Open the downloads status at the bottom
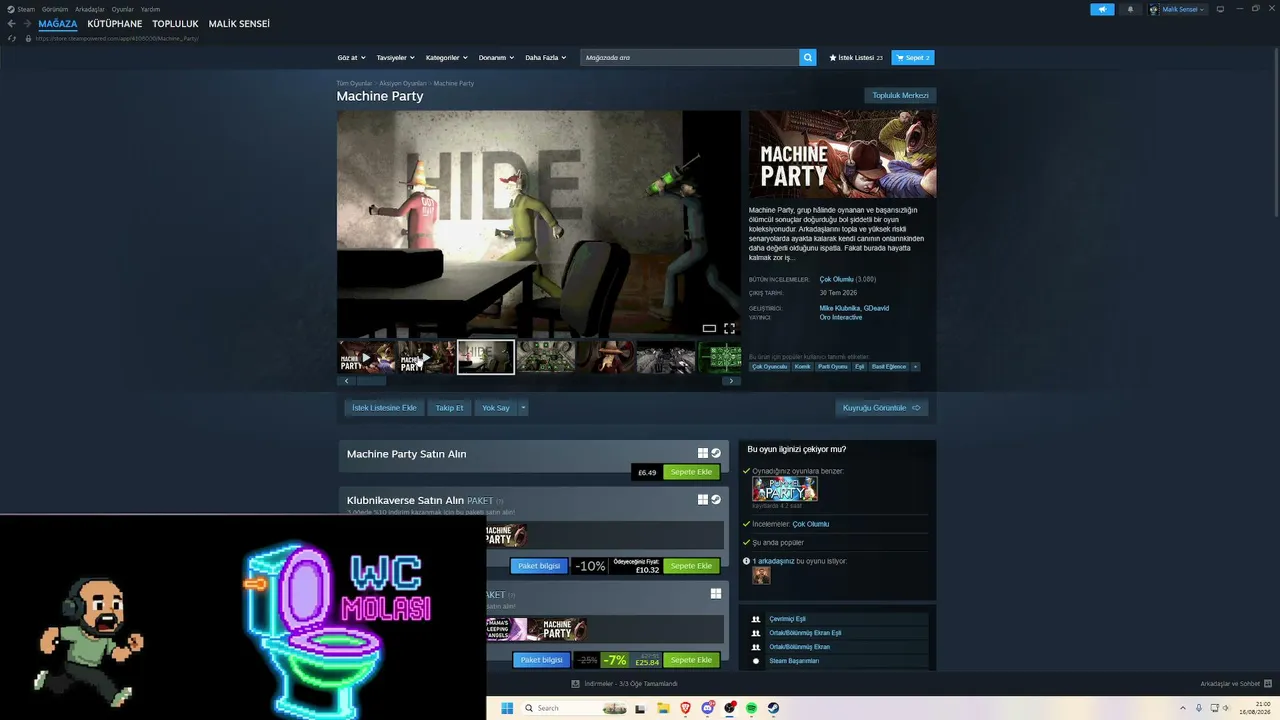The image size is (1280, 720). 625,684
